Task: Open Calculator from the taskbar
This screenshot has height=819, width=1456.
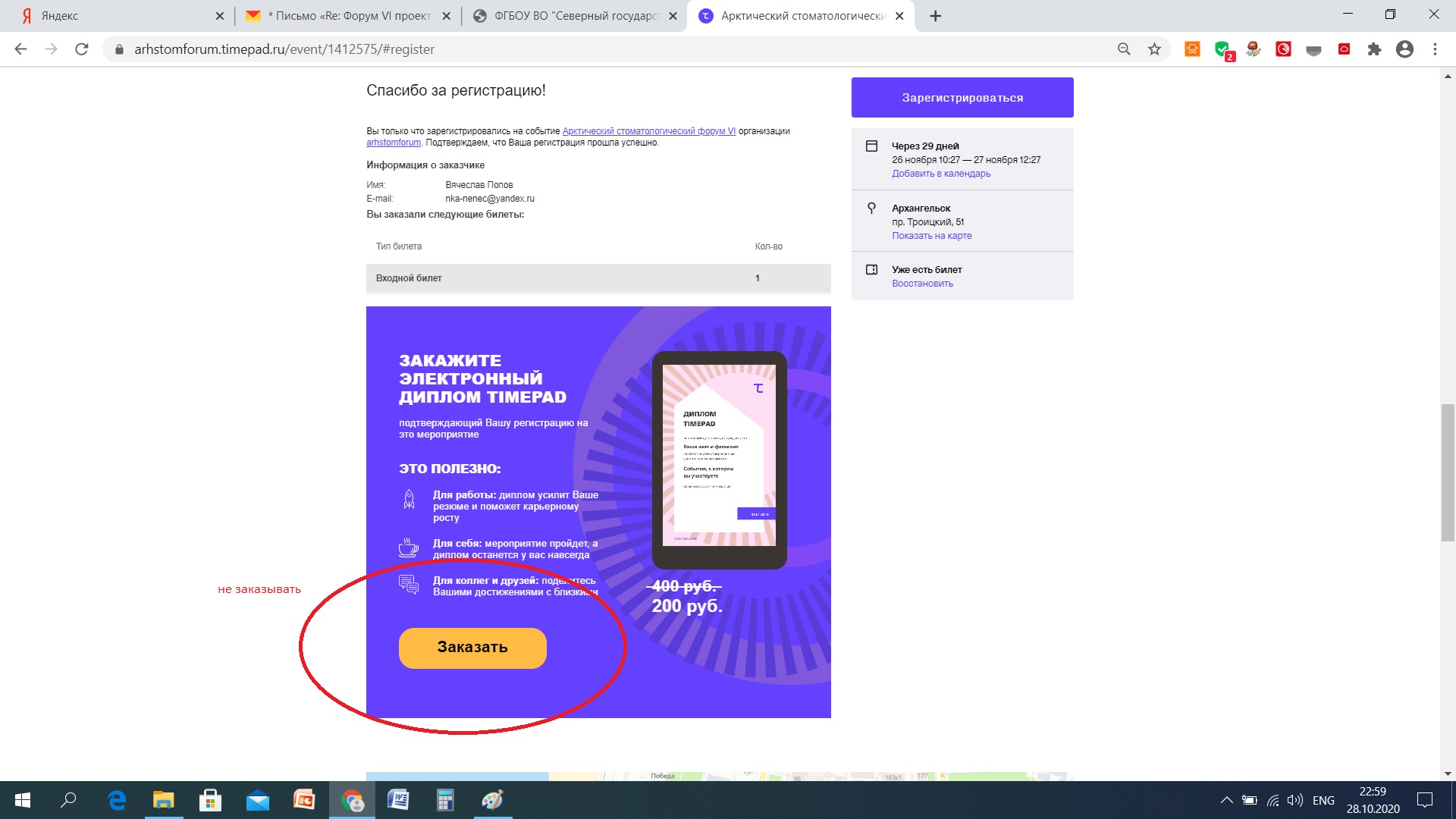Action: click(445, 800)
